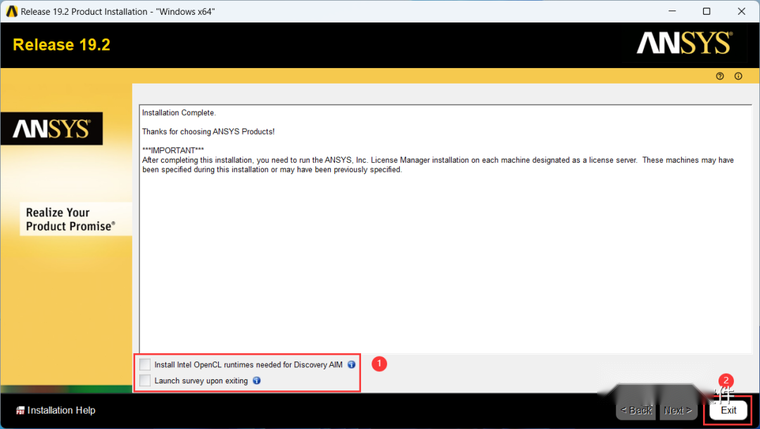Click the help question mark icon in yellow bar
The width and height of the screenshot is (760, 429).
(x=720, y=76)
